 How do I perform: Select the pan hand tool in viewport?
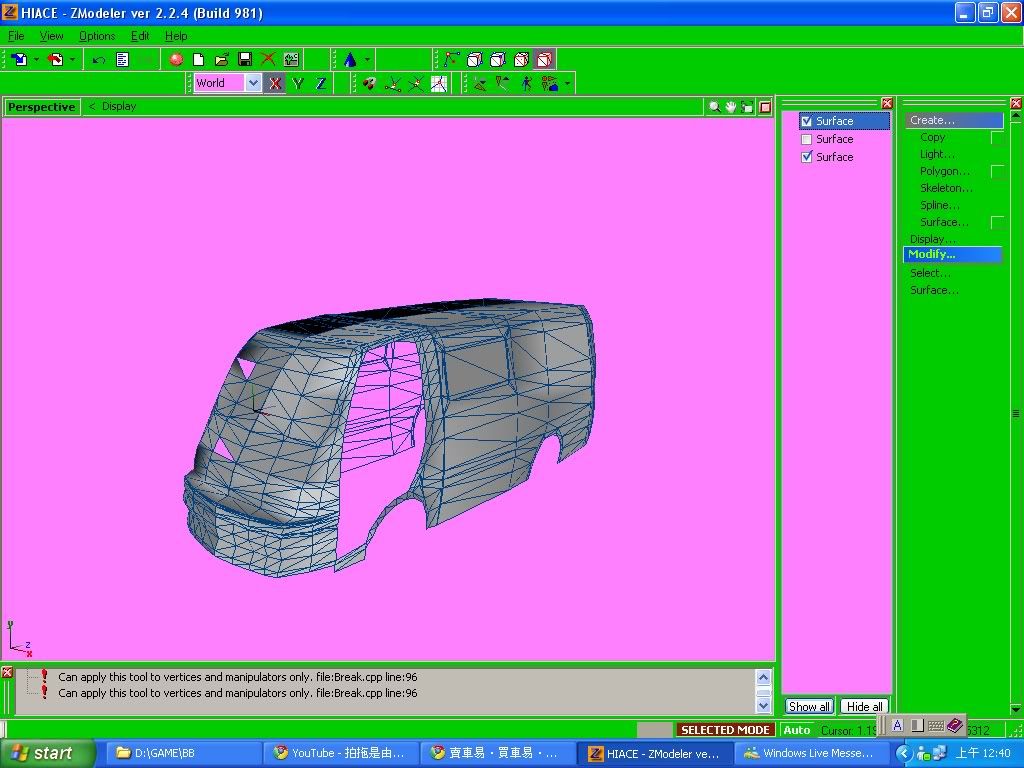(x=731, y=107)
